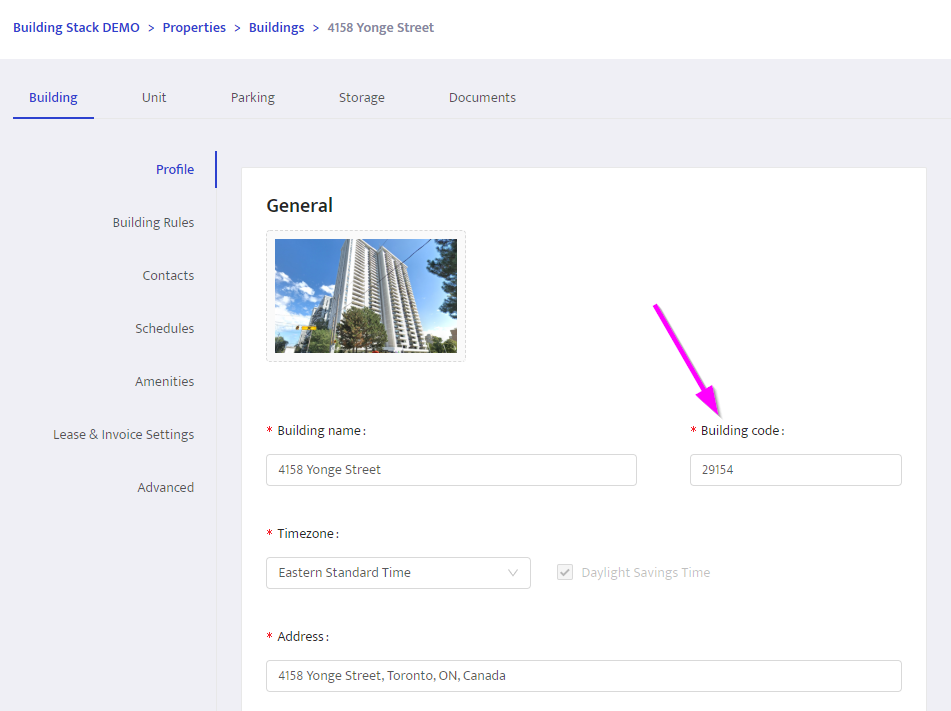Edit the Building code field
951x711 pixels.
pyautogui.click(x=795, y=470)
